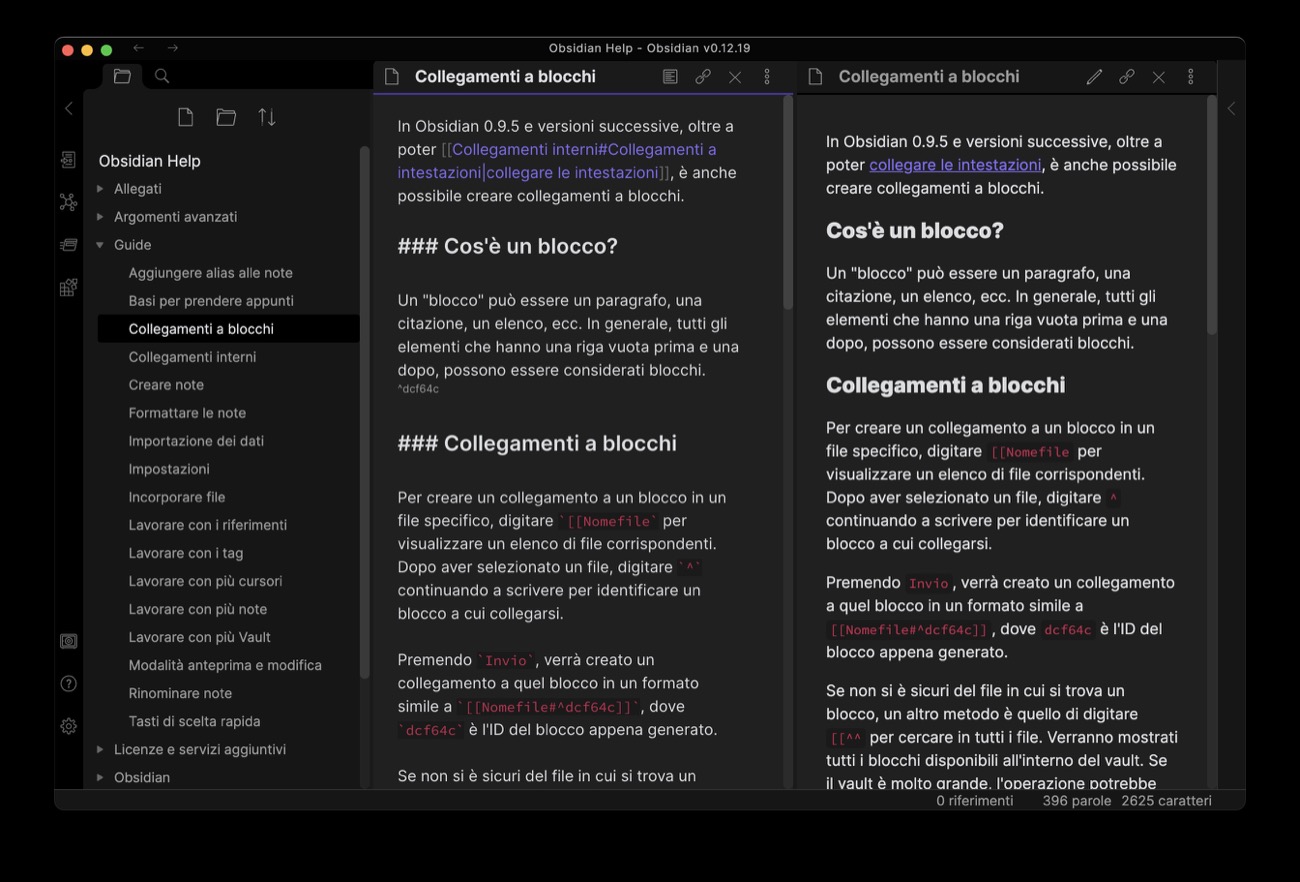The width and height of the screenshot is (1300, 882).
Task: Navigate back with the left arrow
Action: 138,48
